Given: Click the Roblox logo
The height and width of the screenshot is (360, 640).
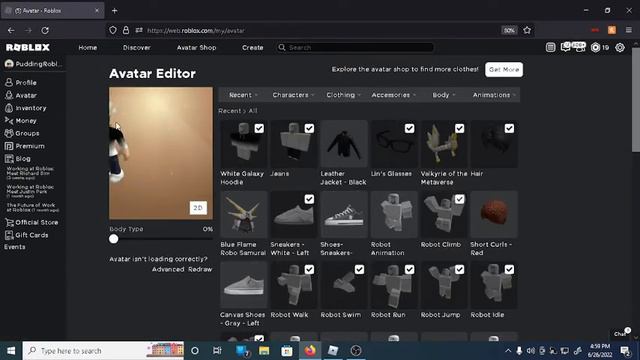Looking at the screenshot, I should click(28, 47).
